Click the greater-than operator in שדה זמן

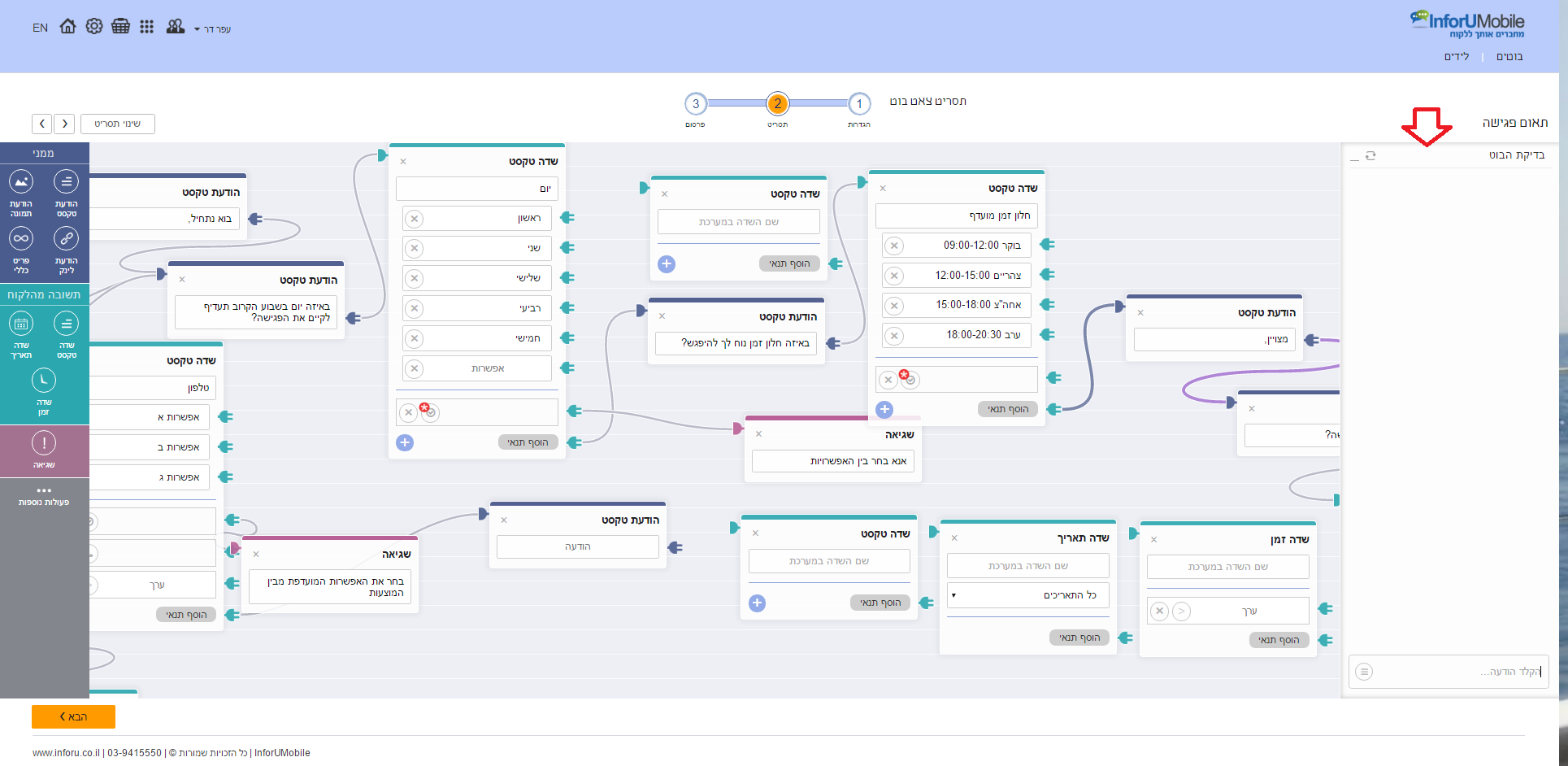coord(1182,611)
